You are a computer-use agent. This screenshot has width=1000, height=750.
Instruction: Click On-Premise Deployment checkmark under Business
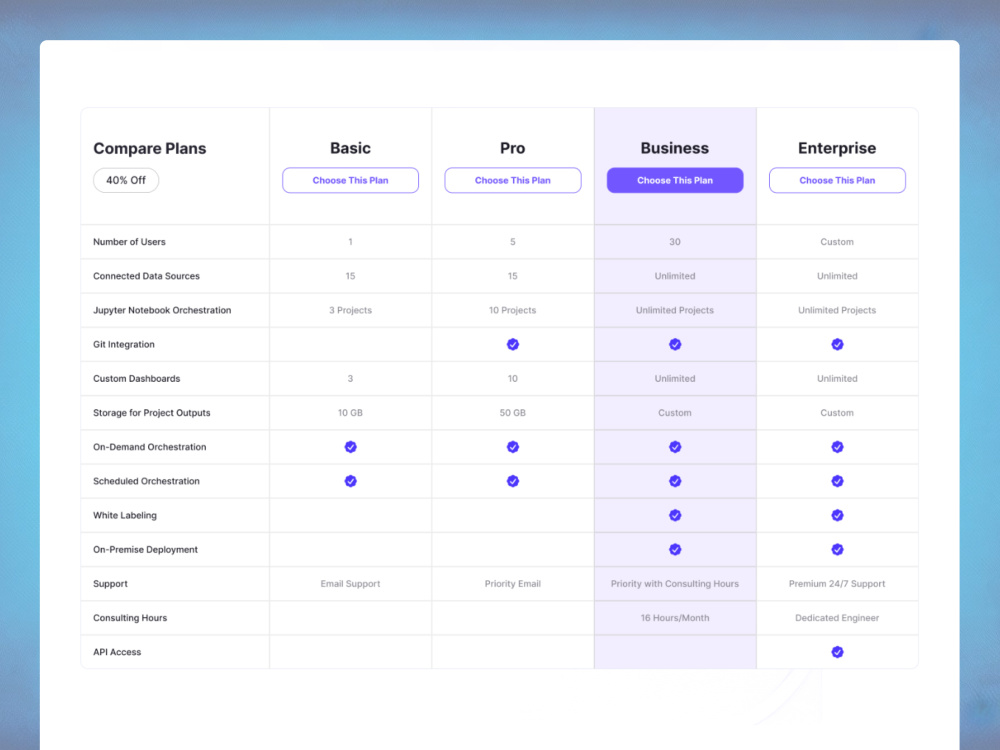click(675, 550)
